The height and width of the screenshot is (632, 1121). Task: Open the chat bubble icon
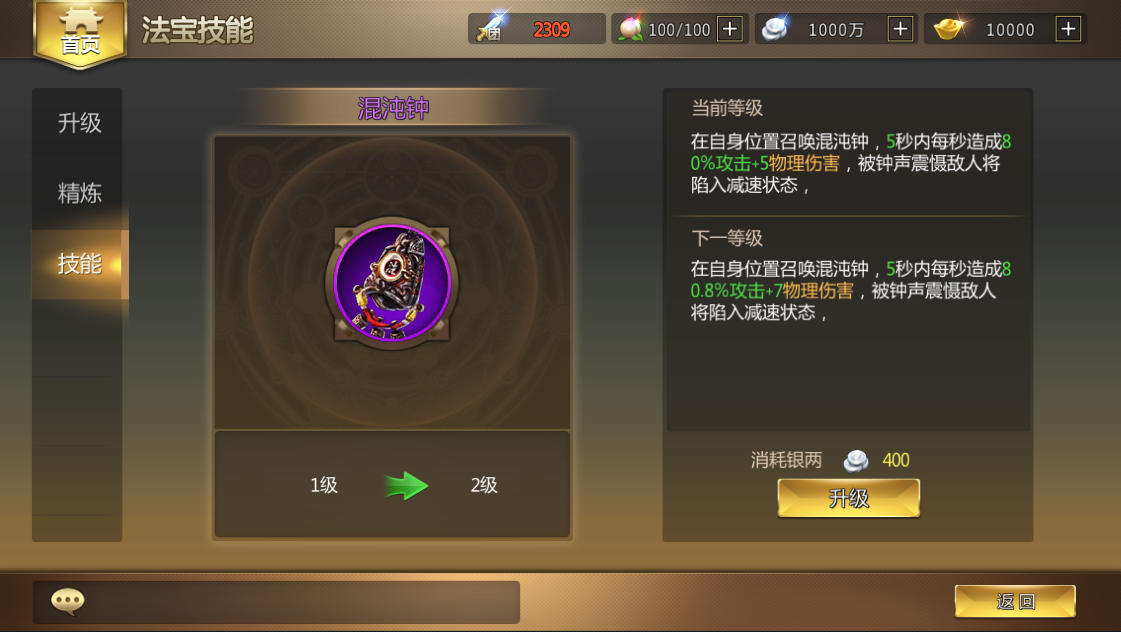coord(68,601)
